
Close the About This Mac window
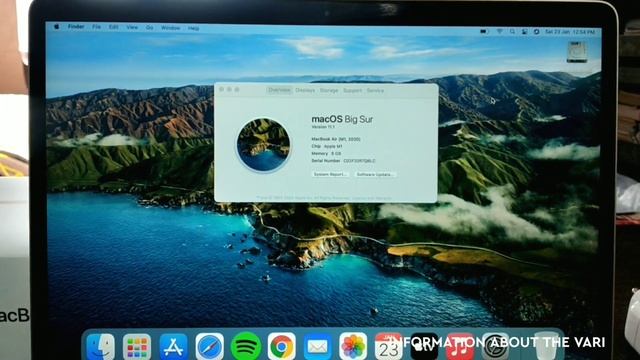coord(222,89)
